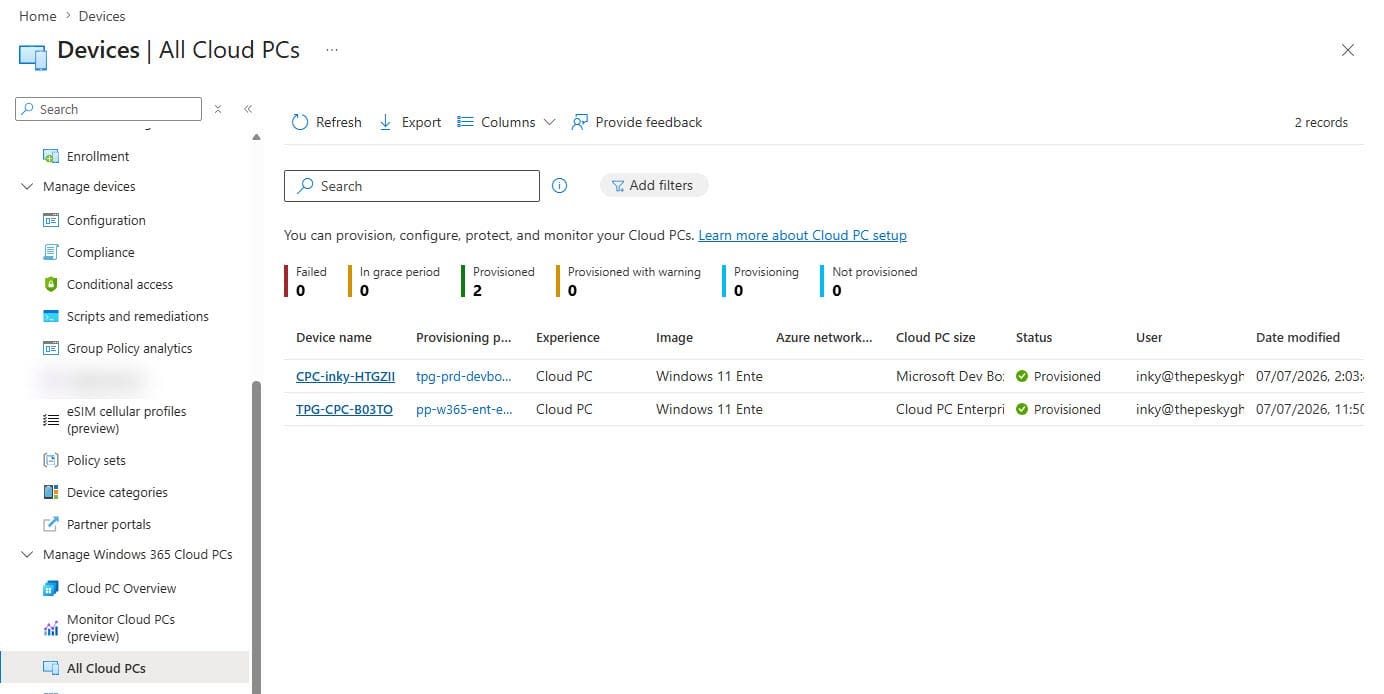Open Conditional access menu item
The image size is (1384, 694).
120,284
